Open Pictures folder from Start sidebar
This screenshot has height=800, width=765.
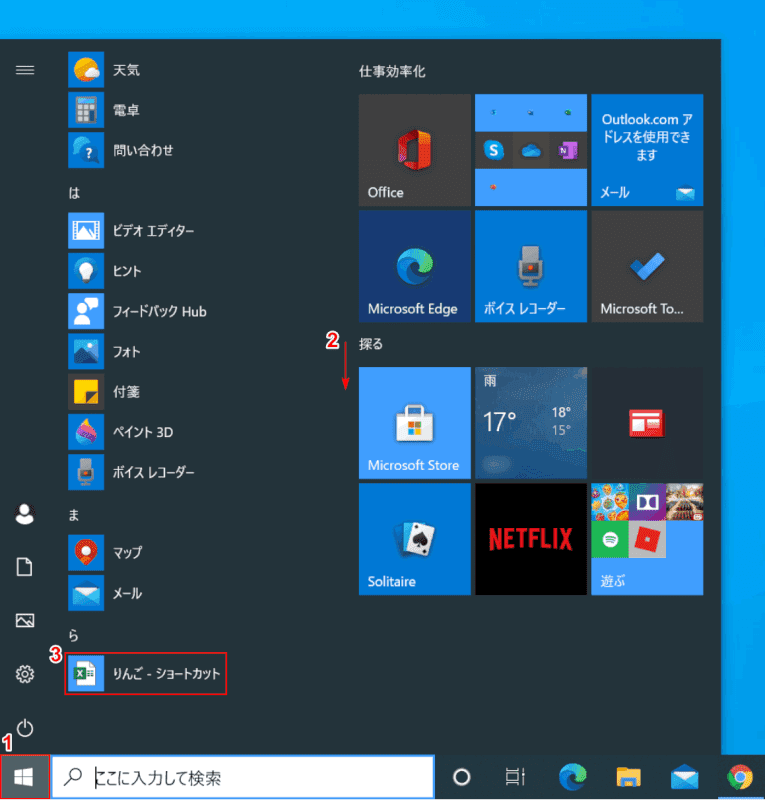(x=24, y=620)
